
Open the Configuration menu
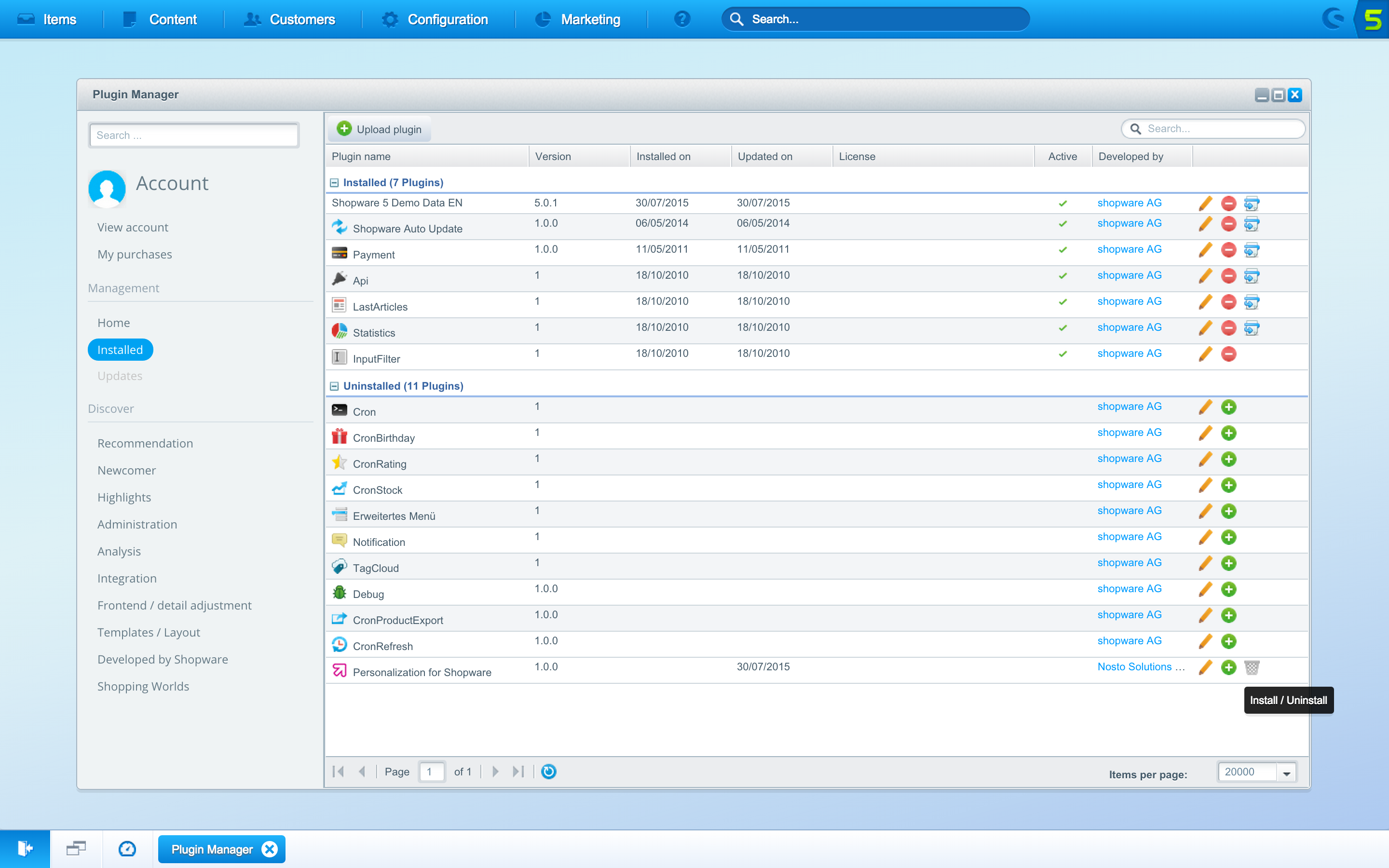(435, 19)
